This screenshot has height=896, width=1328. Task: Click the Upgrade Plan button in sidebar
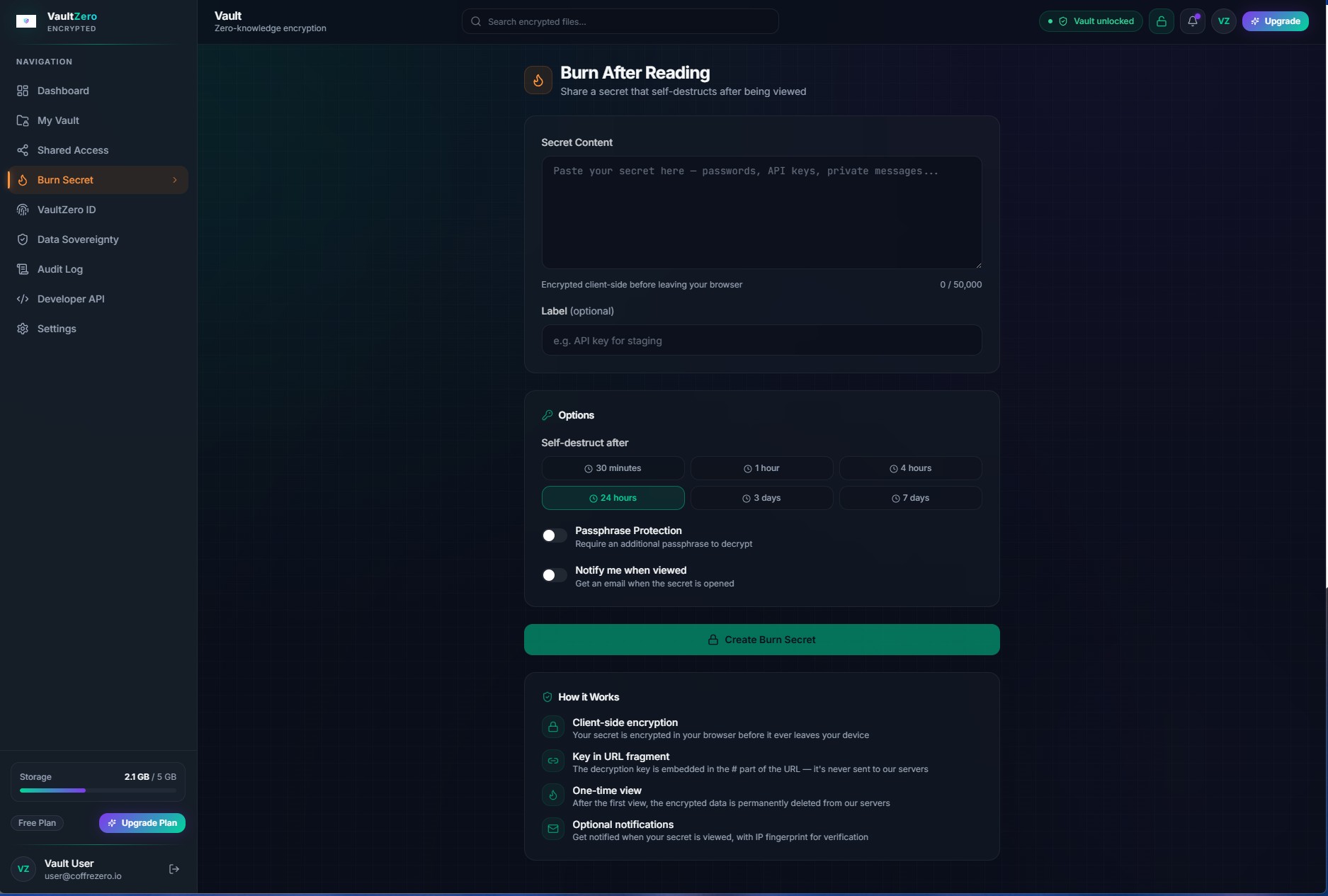[142, 823]
